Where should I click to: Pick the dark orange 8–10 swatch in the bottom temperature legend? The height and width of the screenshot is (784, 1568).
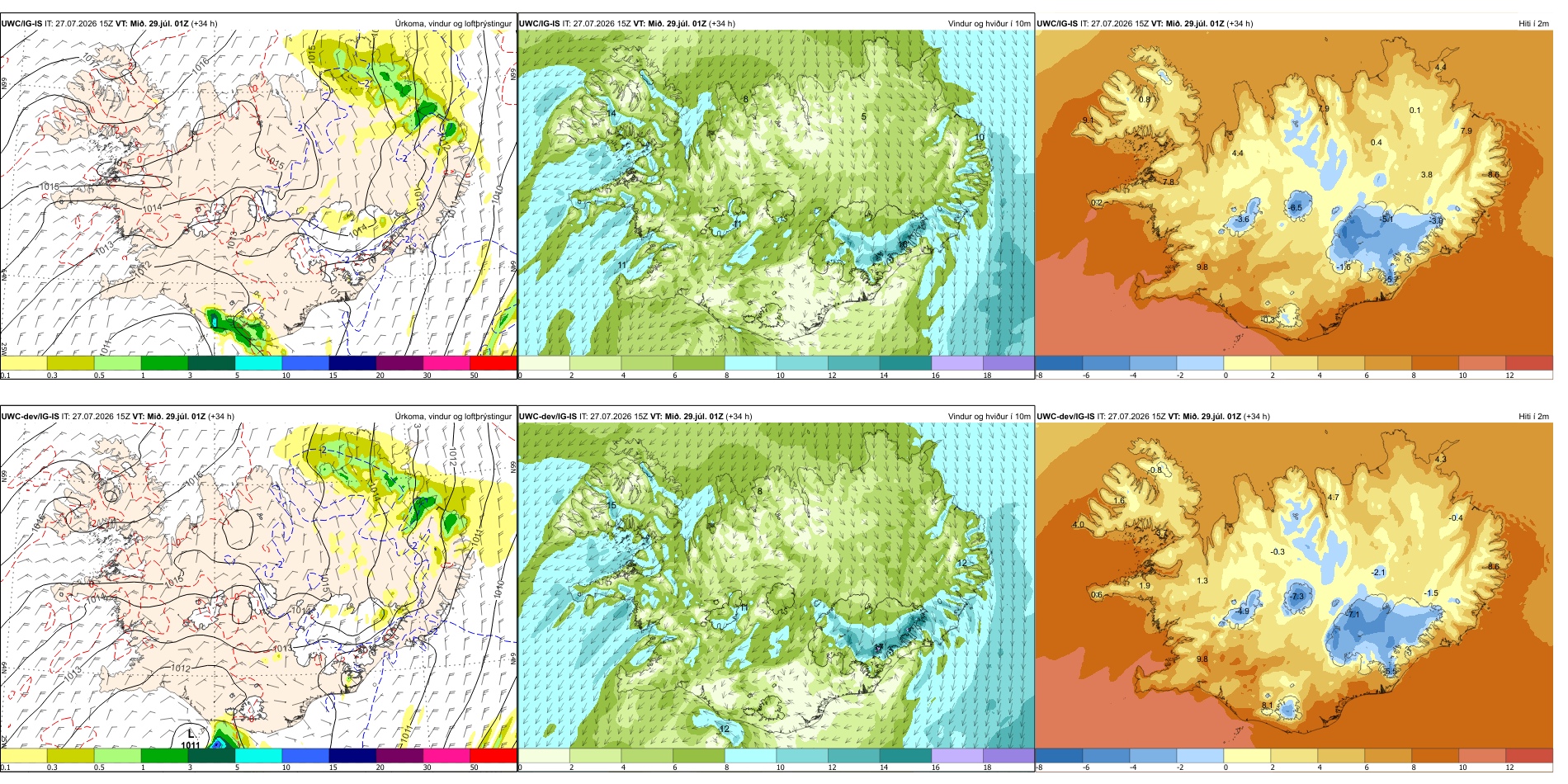click(1435, 755)
